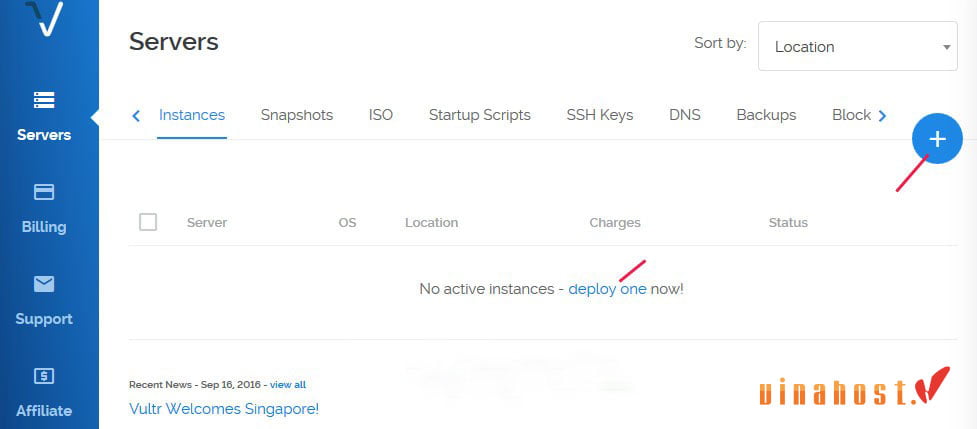The image size is (977, 429).
Task: Tick the select-all servers checkbox
Action: point(148,222)
